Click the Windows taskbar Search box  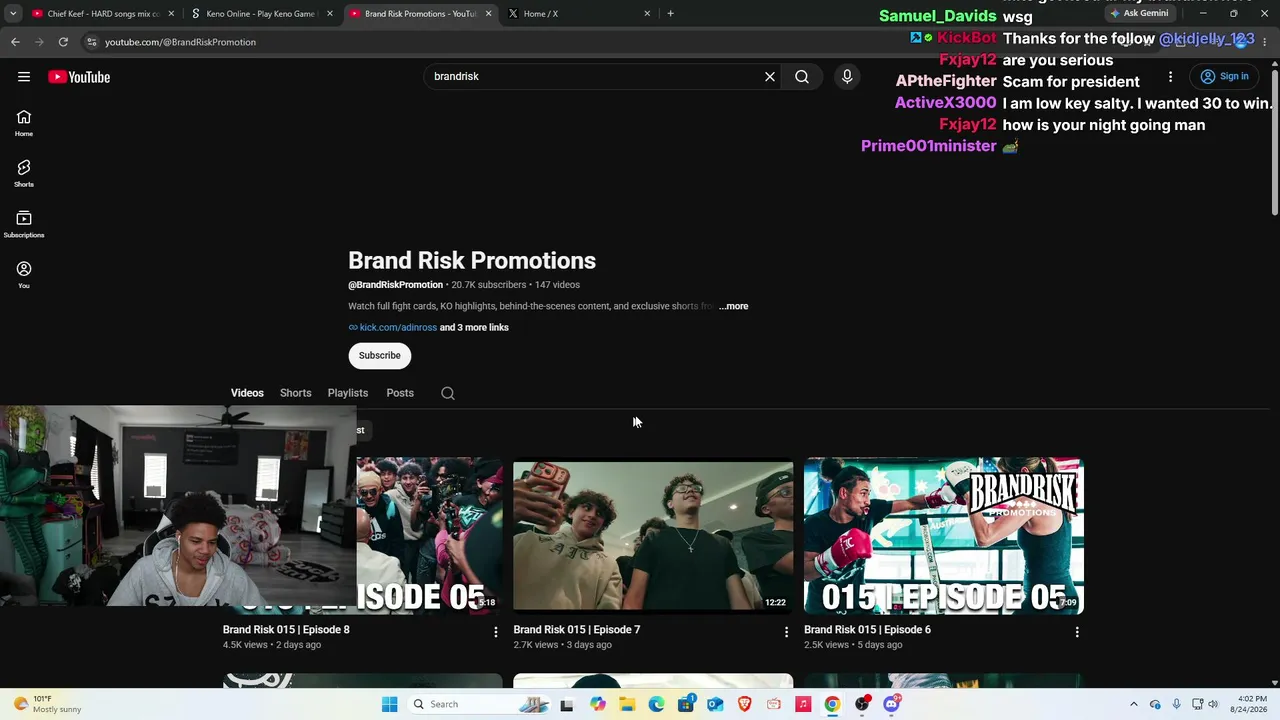(x=477, y=704)
